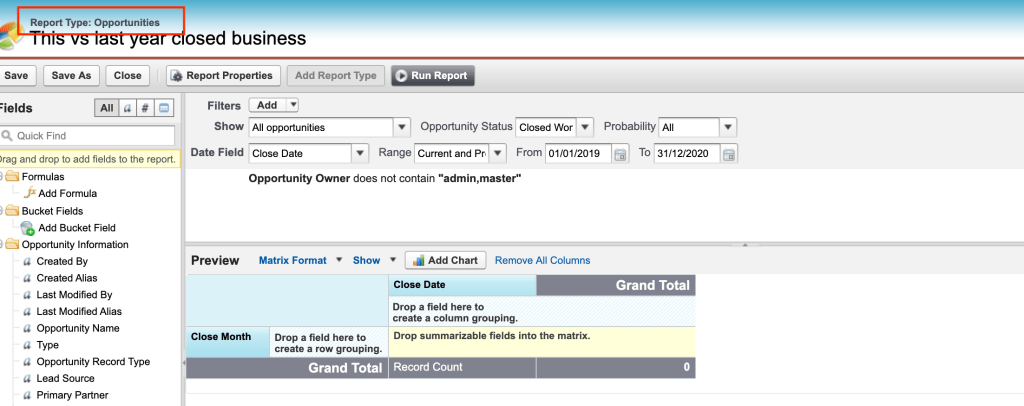This screenshot has width=1024, height=406.
Task: Open the To date calendar picker
Action: (x=729, y=154)
